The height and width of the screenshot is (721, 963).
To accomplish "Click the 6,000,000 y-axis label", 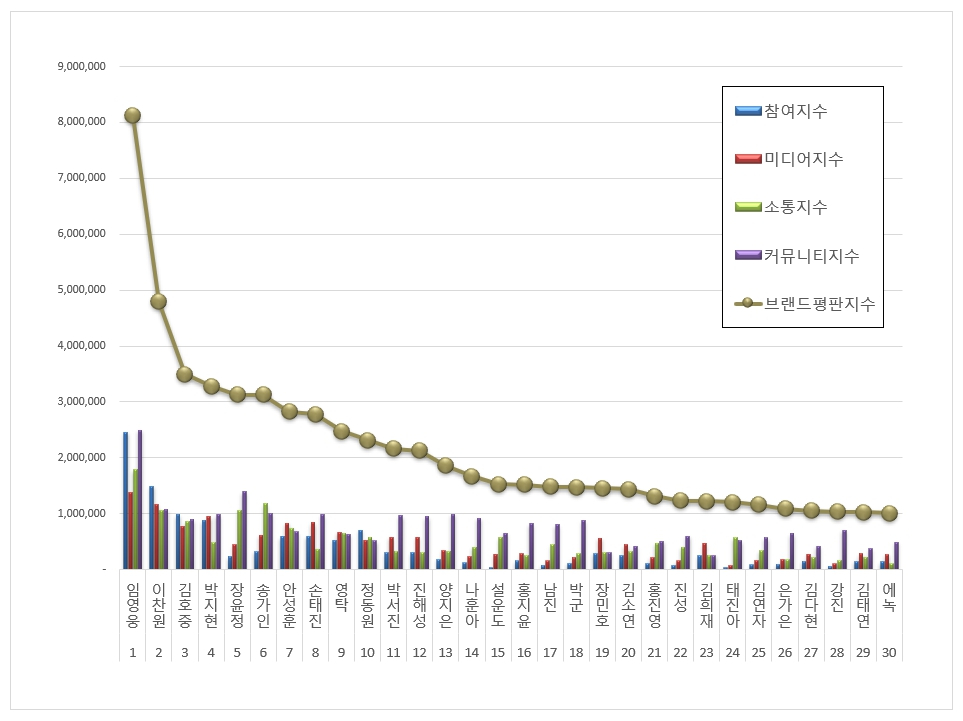I will click(82, 233).
